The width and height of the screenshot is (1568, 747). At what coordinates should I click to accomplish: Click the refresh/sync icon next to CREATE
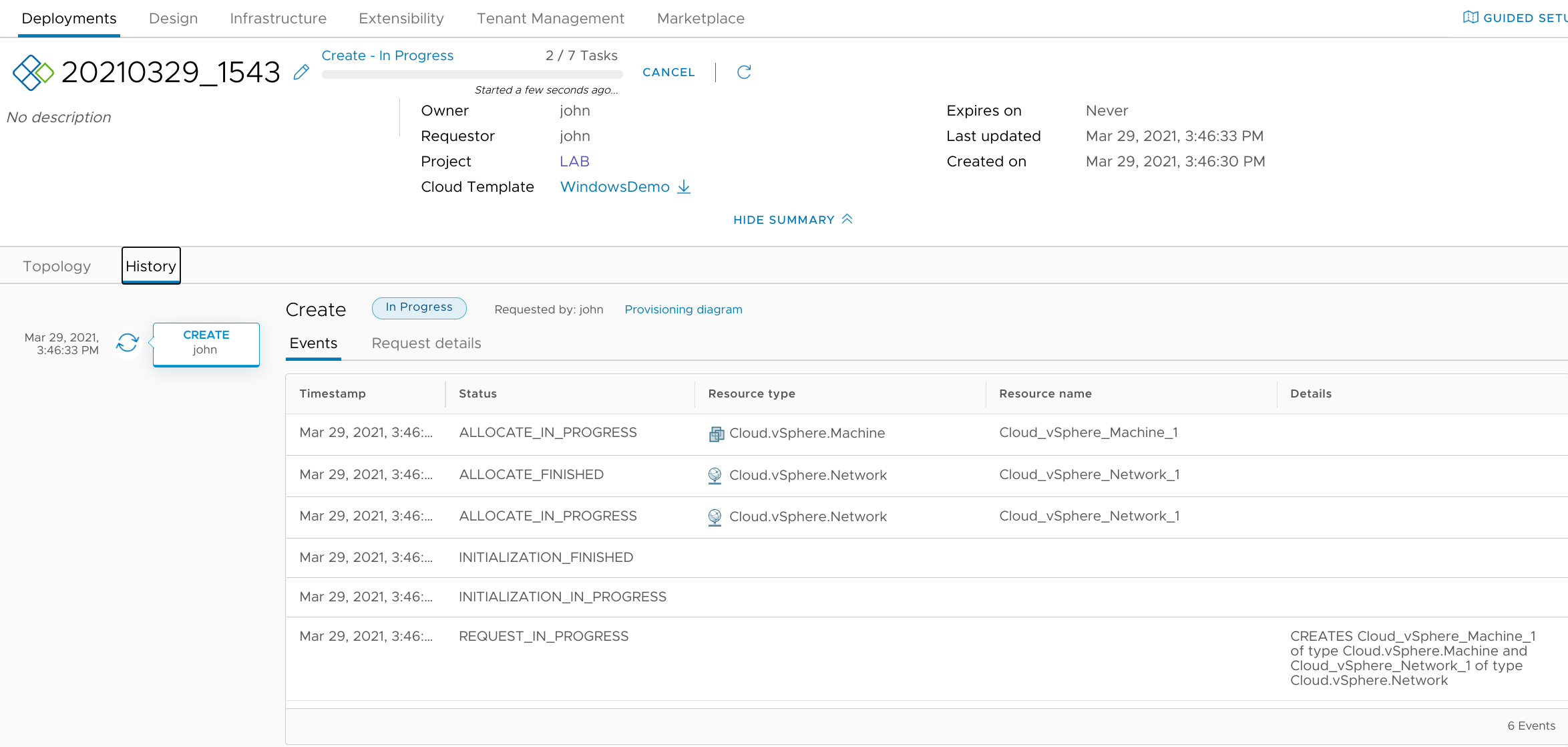click(x=127, y=344)
